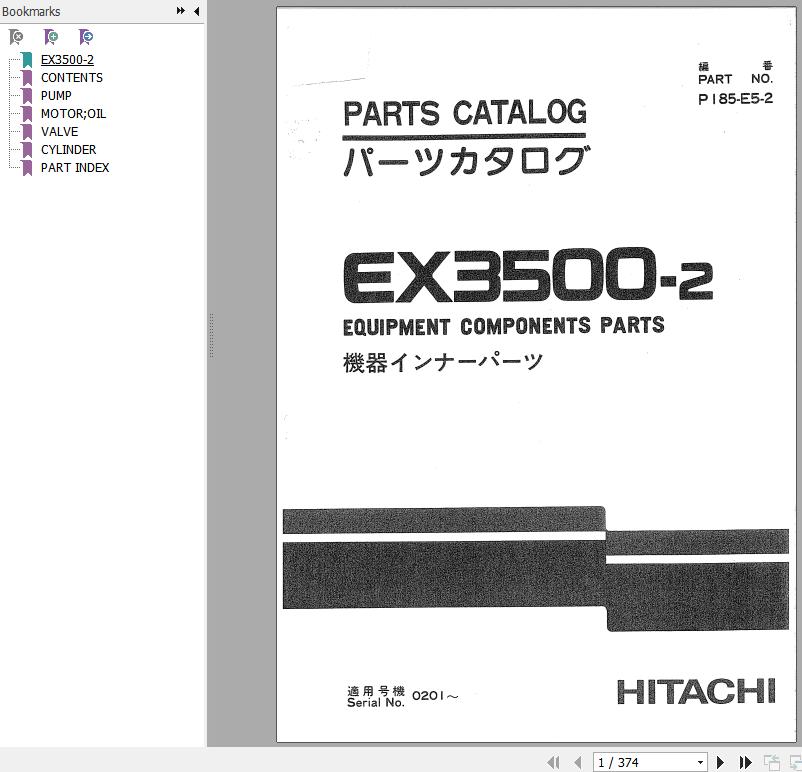The image size is (802, 772).
Task: Select the VALVE bookmark
Action: (59, 131)
